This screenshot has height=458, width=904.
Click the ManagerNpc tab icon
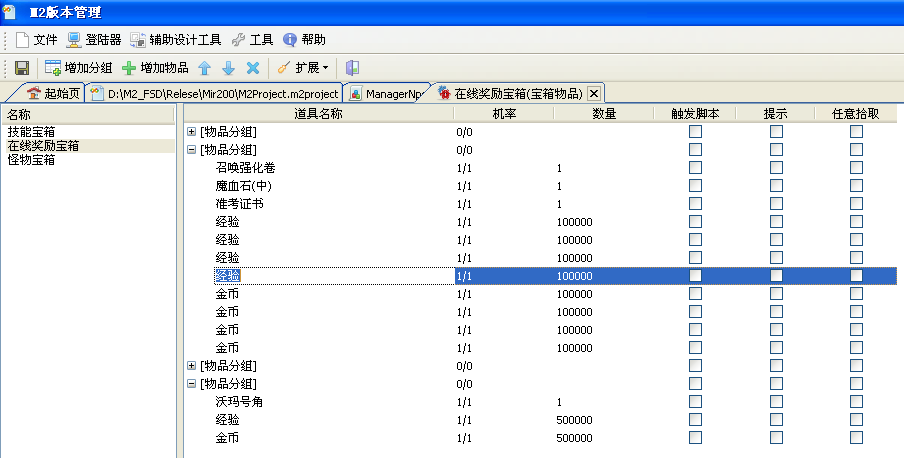click(x=356, y=93)
